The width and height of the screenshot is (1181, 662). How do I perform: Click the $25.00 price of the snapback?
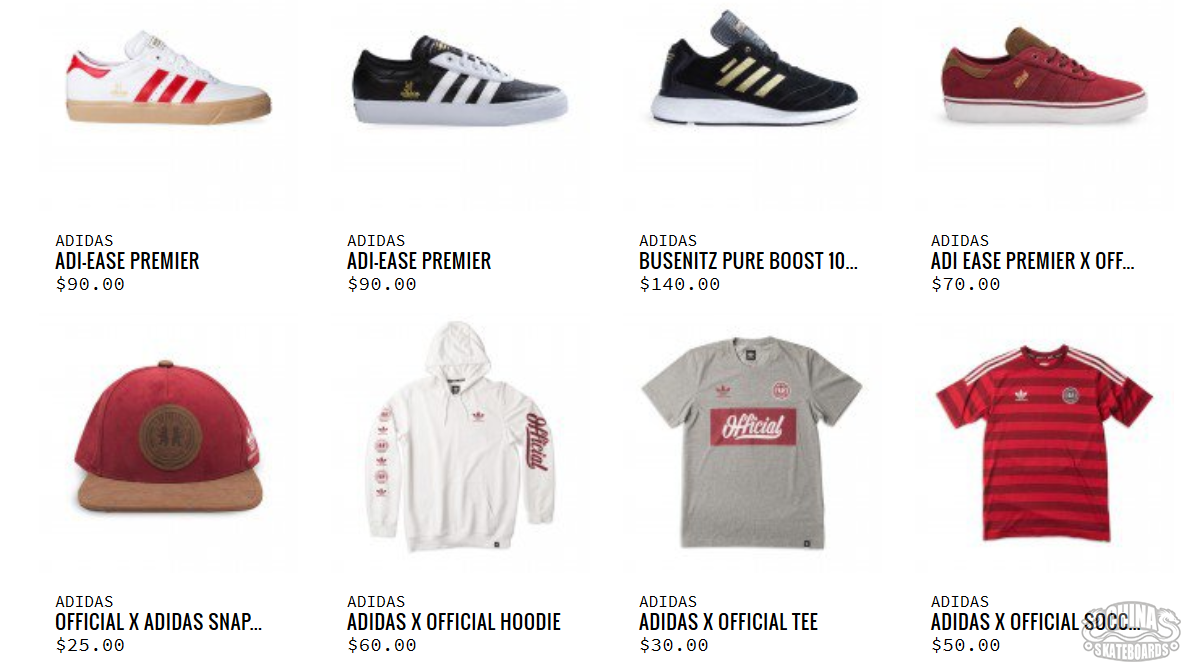tap(90, 645)
